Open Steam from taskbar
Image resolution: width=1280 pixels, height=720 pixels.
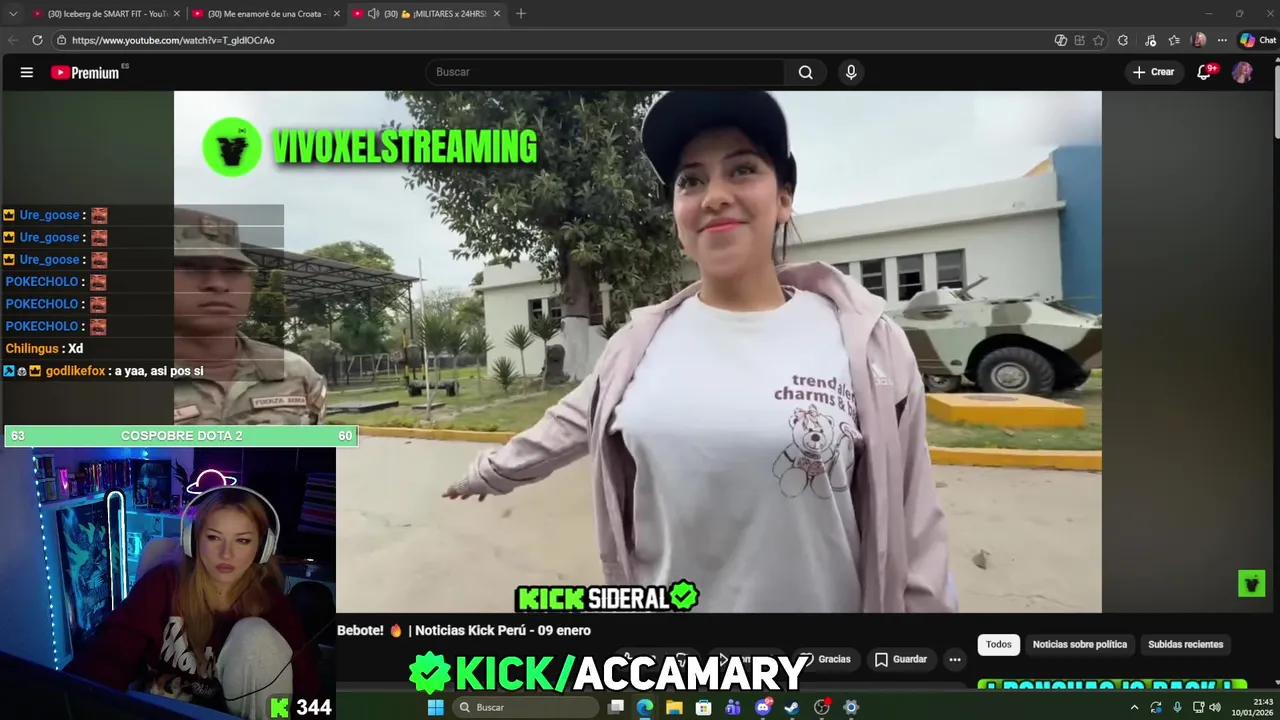coord(792,707)
